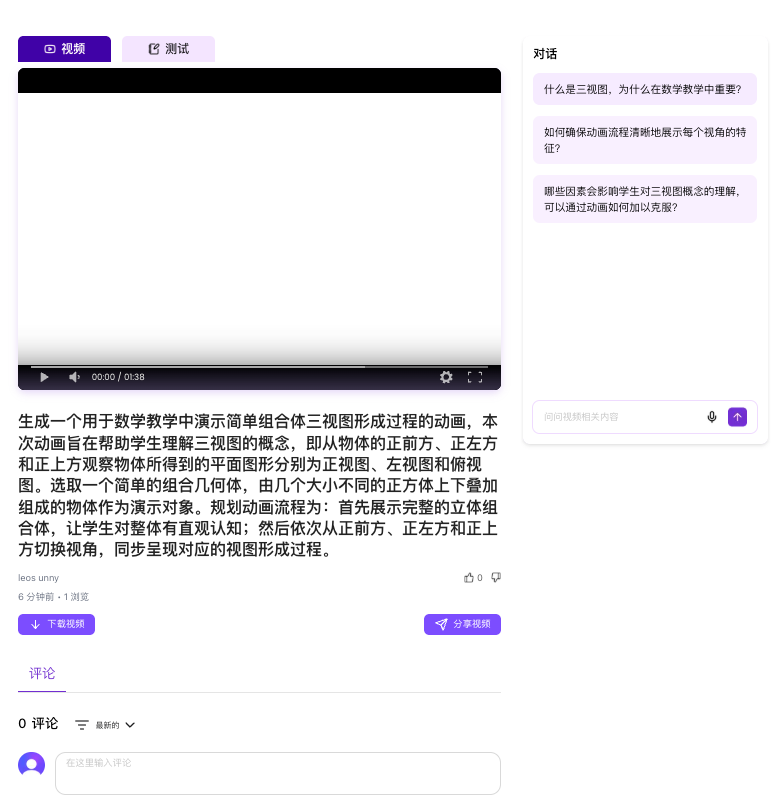This screenshot has width=781, height=808.
Task: Dislike the video with thumbs down
Action: coord(496,578)
